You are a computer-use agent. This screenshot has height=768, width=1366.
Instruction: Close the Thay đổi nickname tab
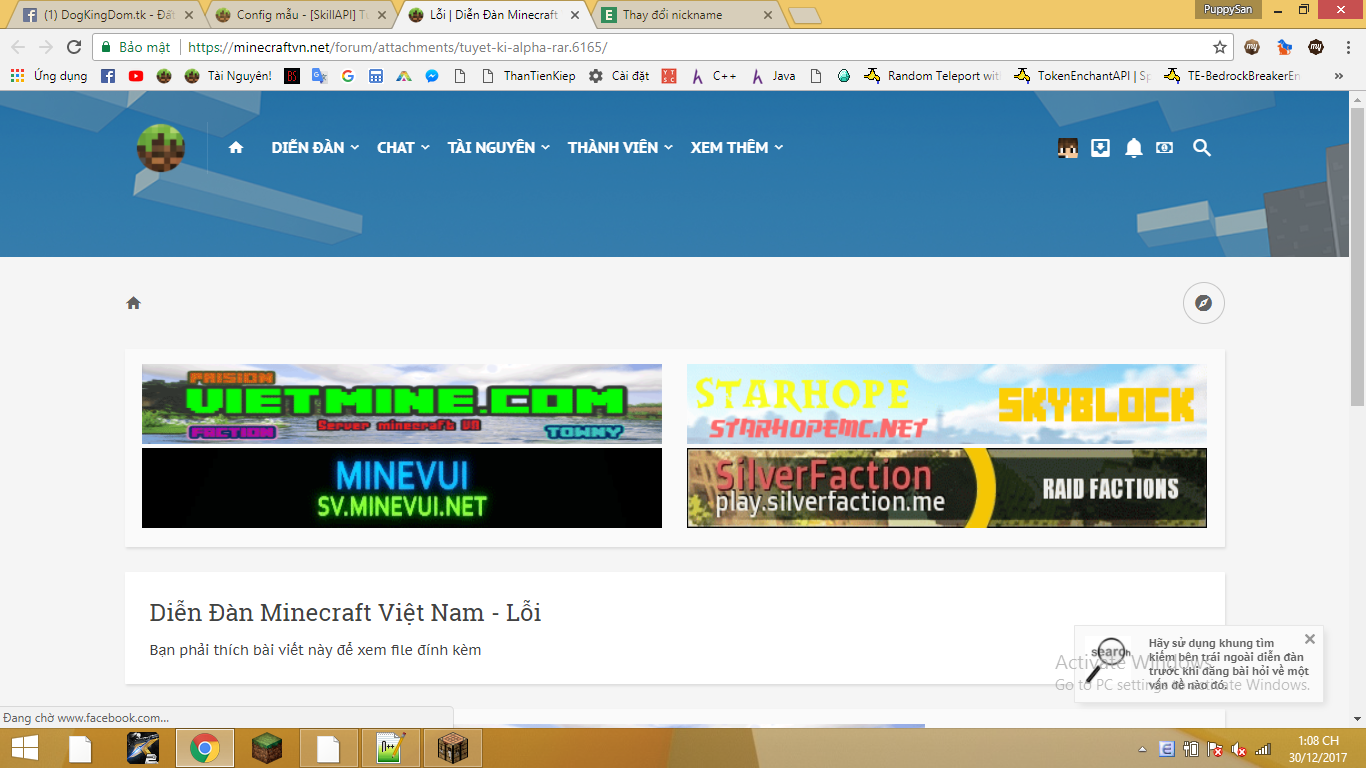point(767,15)
